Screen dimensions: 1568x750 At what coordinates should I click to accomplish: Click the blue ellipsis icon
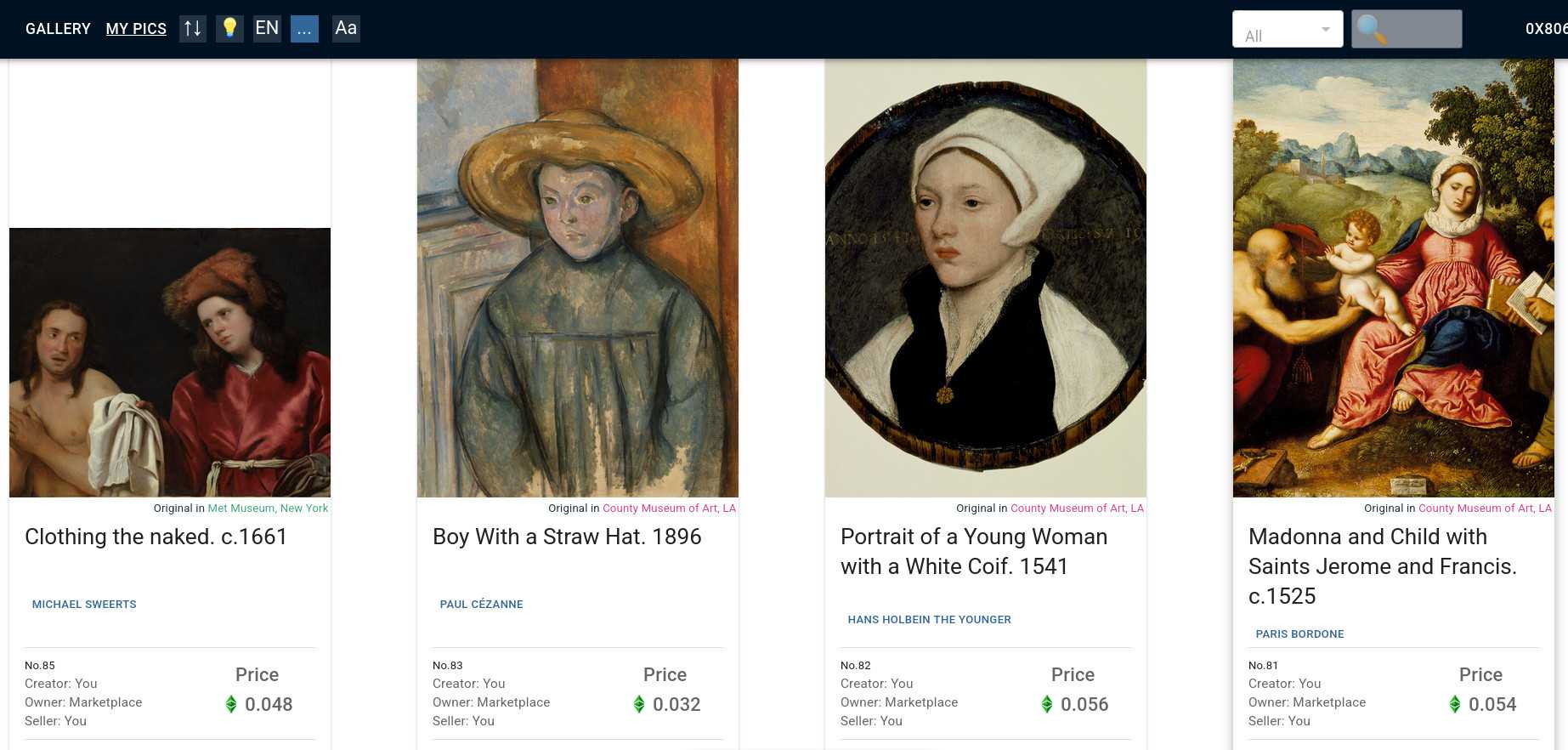[304, 28]
